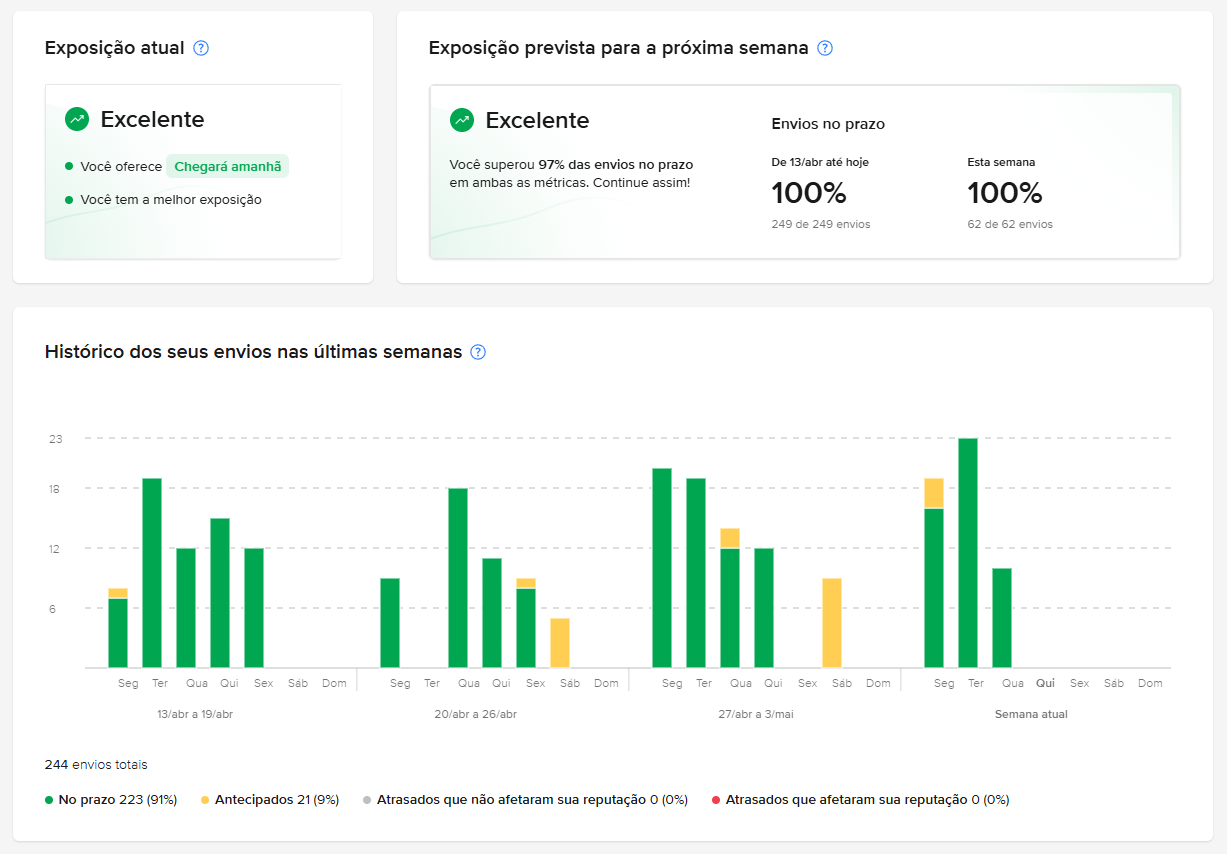
Task: Select the Chegará amanhã badge
Action: click(x=227, y=166)
